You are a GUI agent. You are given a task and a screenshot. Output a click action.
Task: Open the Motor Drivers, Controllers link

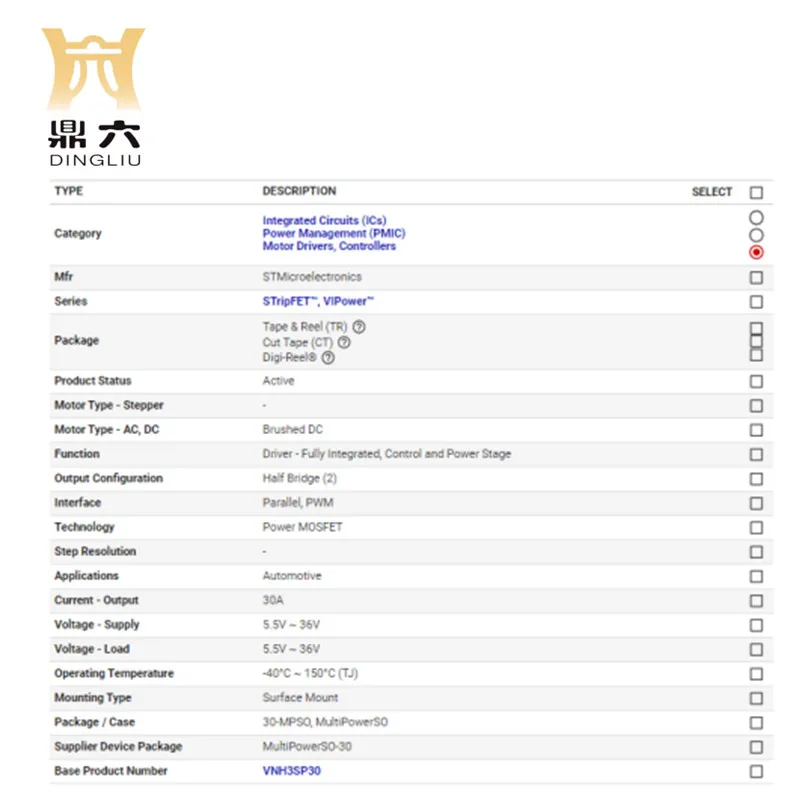pos(329,246)
